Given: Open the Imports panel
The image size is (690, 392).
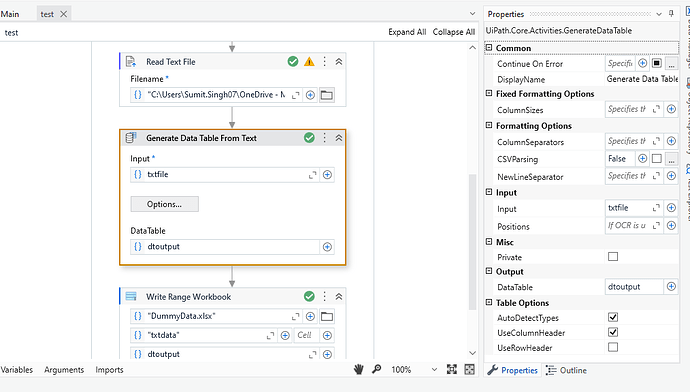Looking at the screenshot, I should (x=109, y=370).
